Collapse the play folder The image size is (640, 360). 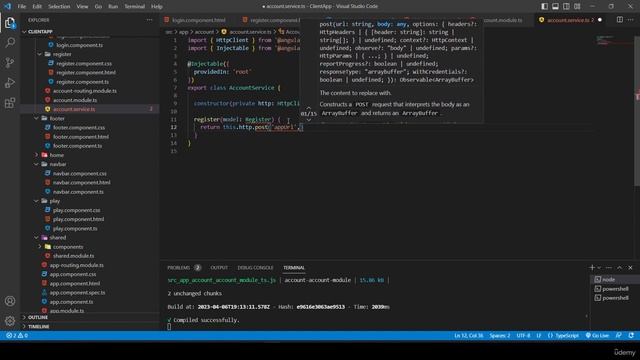coord(36,201)
